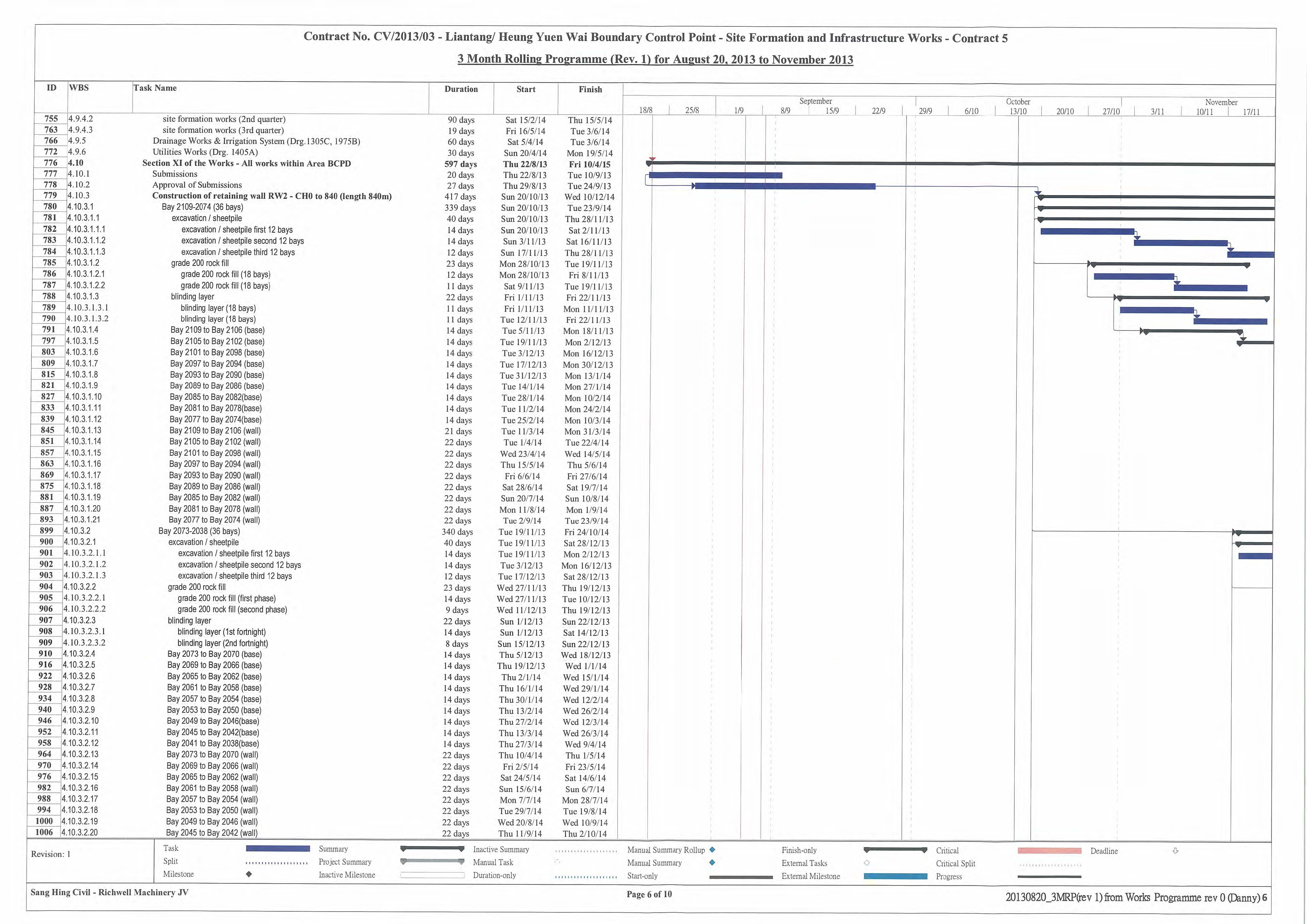Select 'Bay 2045 to Bay 2042 (wall)' task
This screenshot has height=924, width=1307.
212,833
